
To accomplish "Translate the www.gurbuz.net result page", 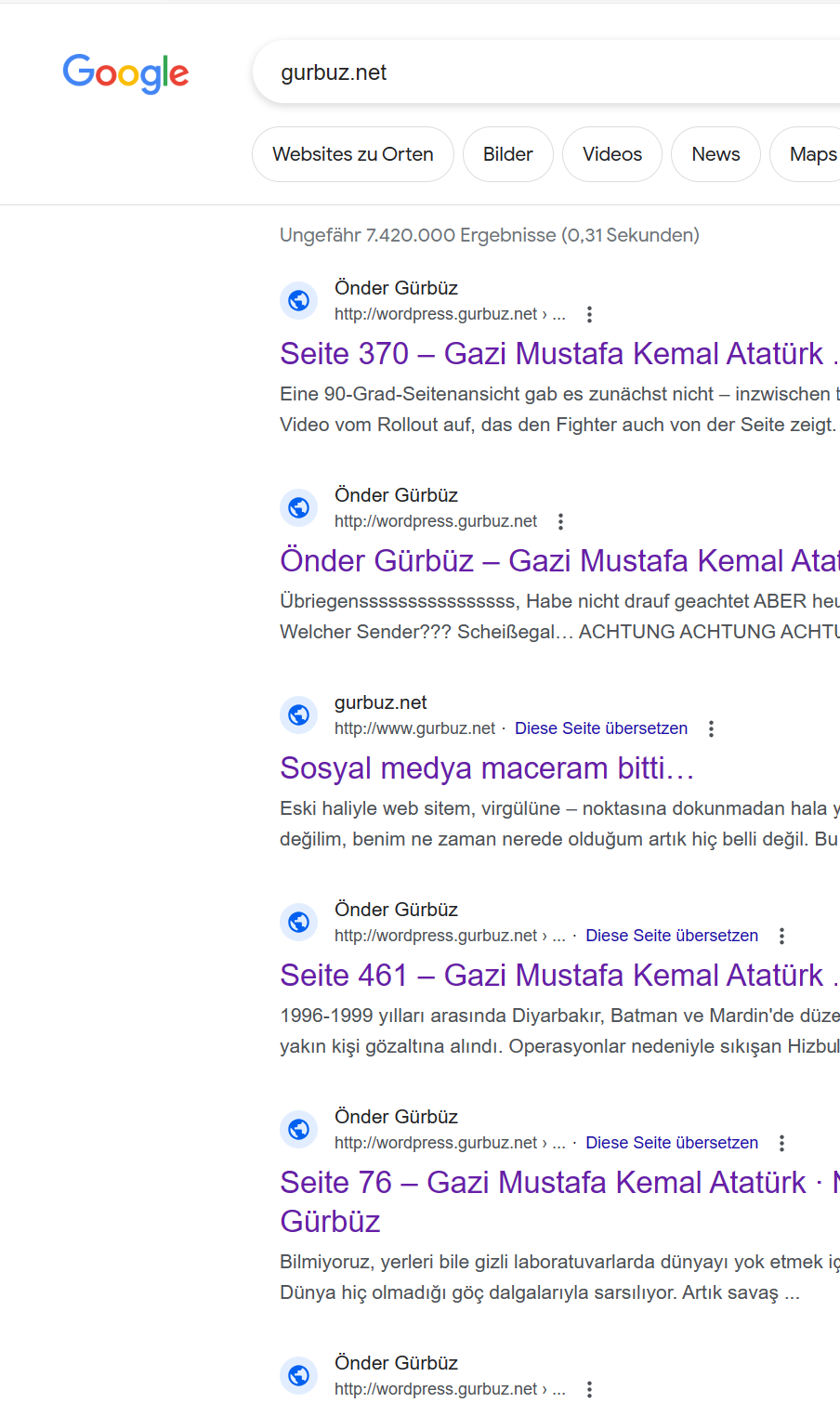I will pyautogui.click(x=601, y=728).
